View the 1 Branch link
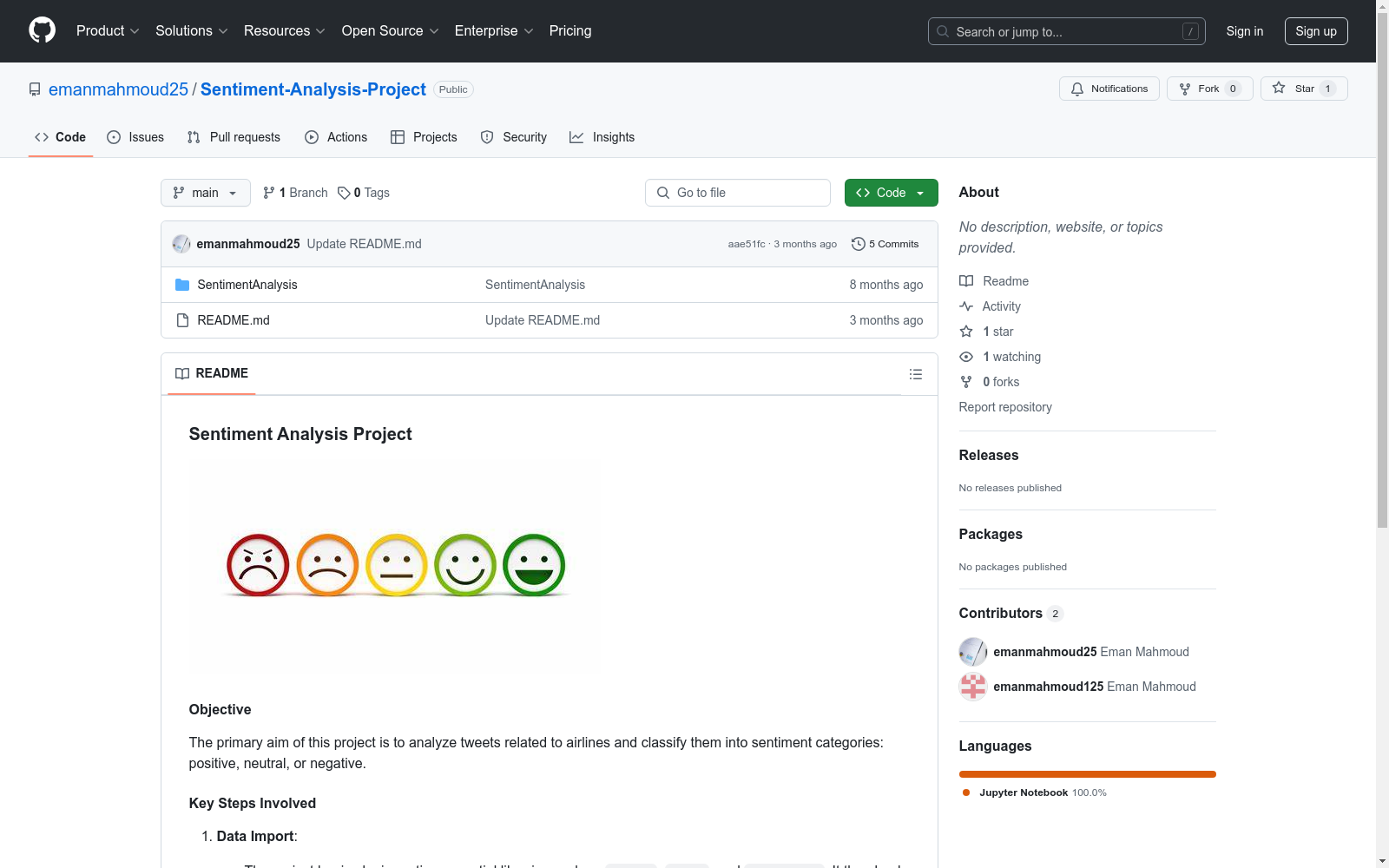Viewport: 1389px width, 868px height. coord(295,193)
